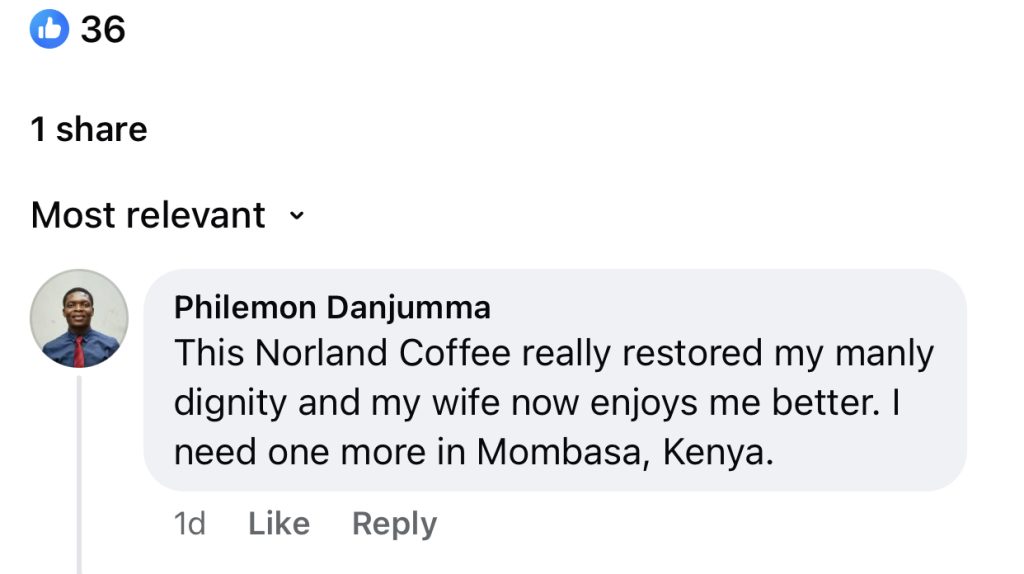Viewport: 1024px width, 574px height.
Task: Reply to Philemon Danjumma's comment
Action: 394,523
